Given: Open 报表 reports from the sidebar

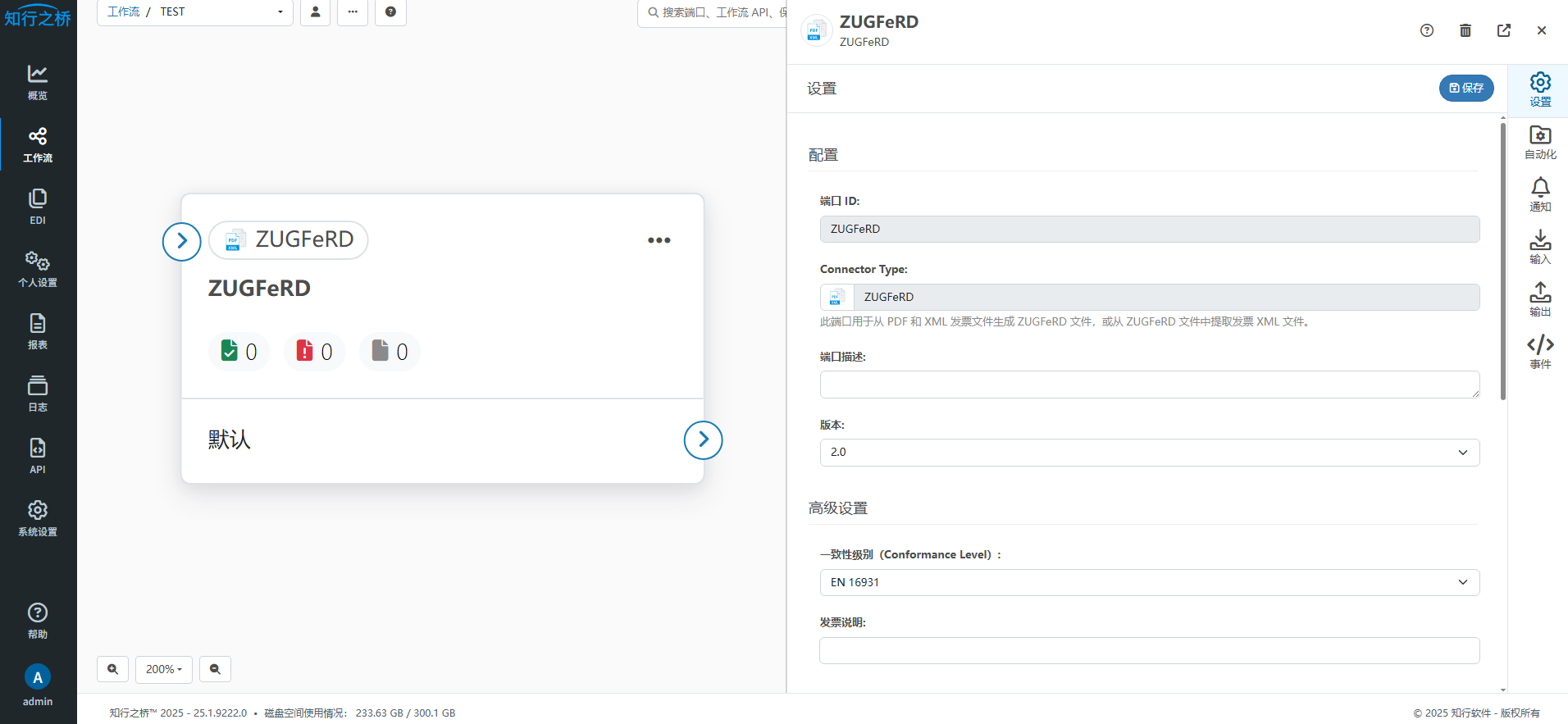Looking at the screenshot, I should (x=38, y=331).
